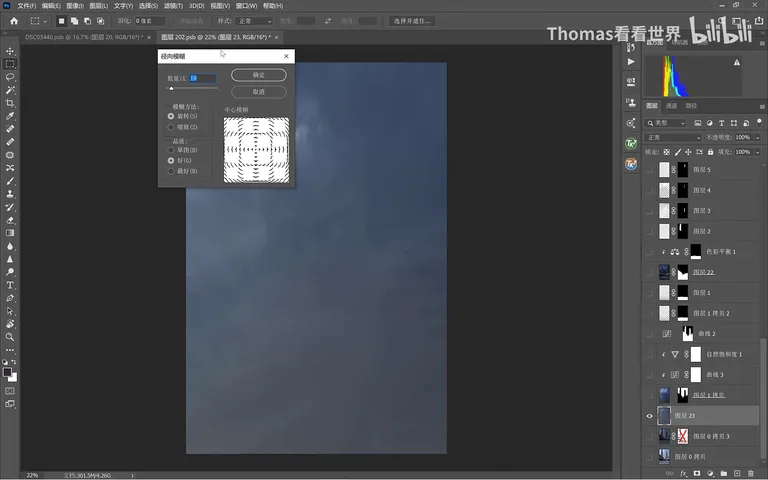Image resolution: width=768 pixels, height=480 pixels.
Task: Select the Move tool
Action: 10,51
